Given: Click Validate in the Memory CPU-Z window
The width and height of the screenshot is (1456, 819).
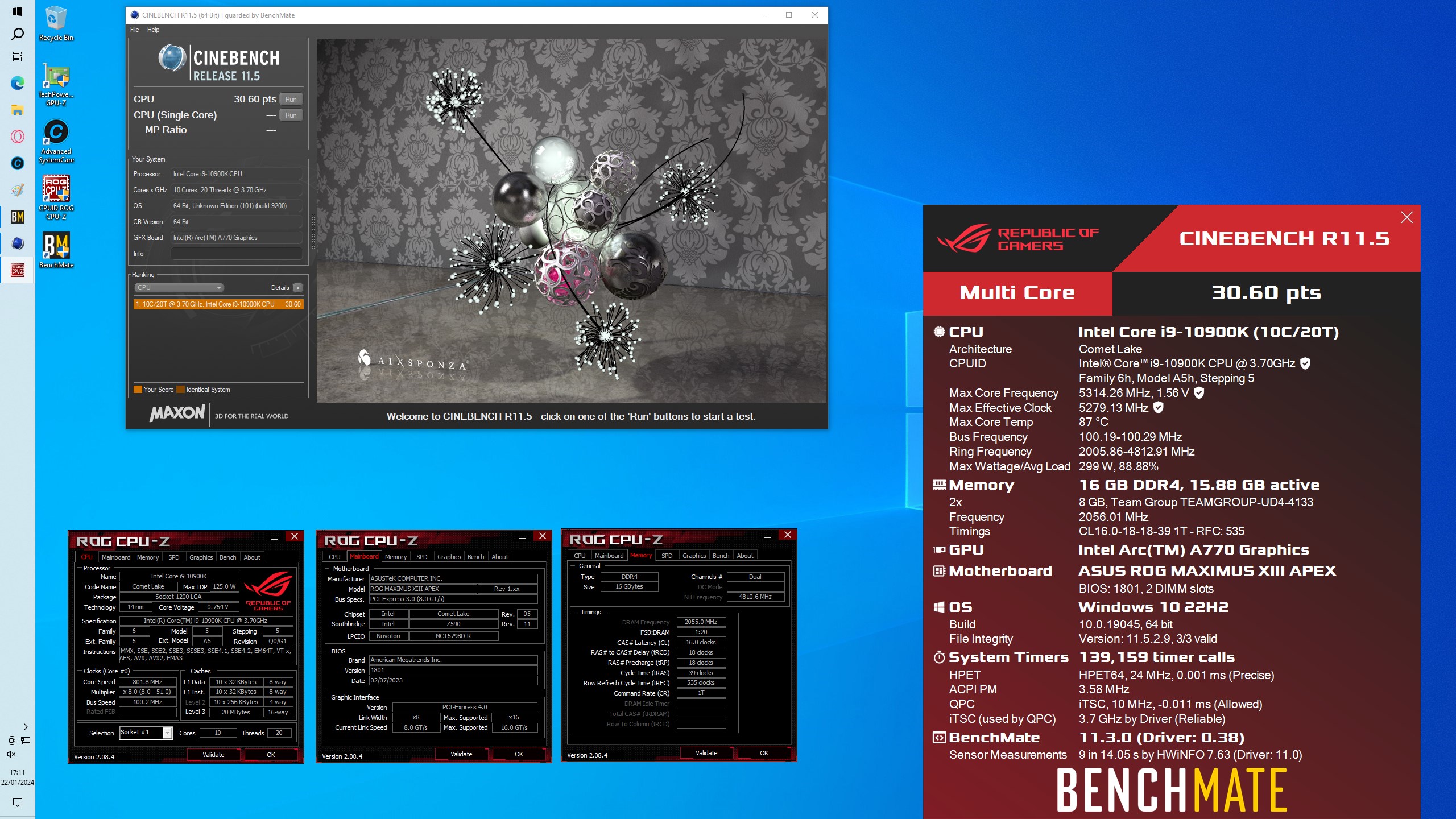Looking at the screenshot, I should (x=707, y=753).
